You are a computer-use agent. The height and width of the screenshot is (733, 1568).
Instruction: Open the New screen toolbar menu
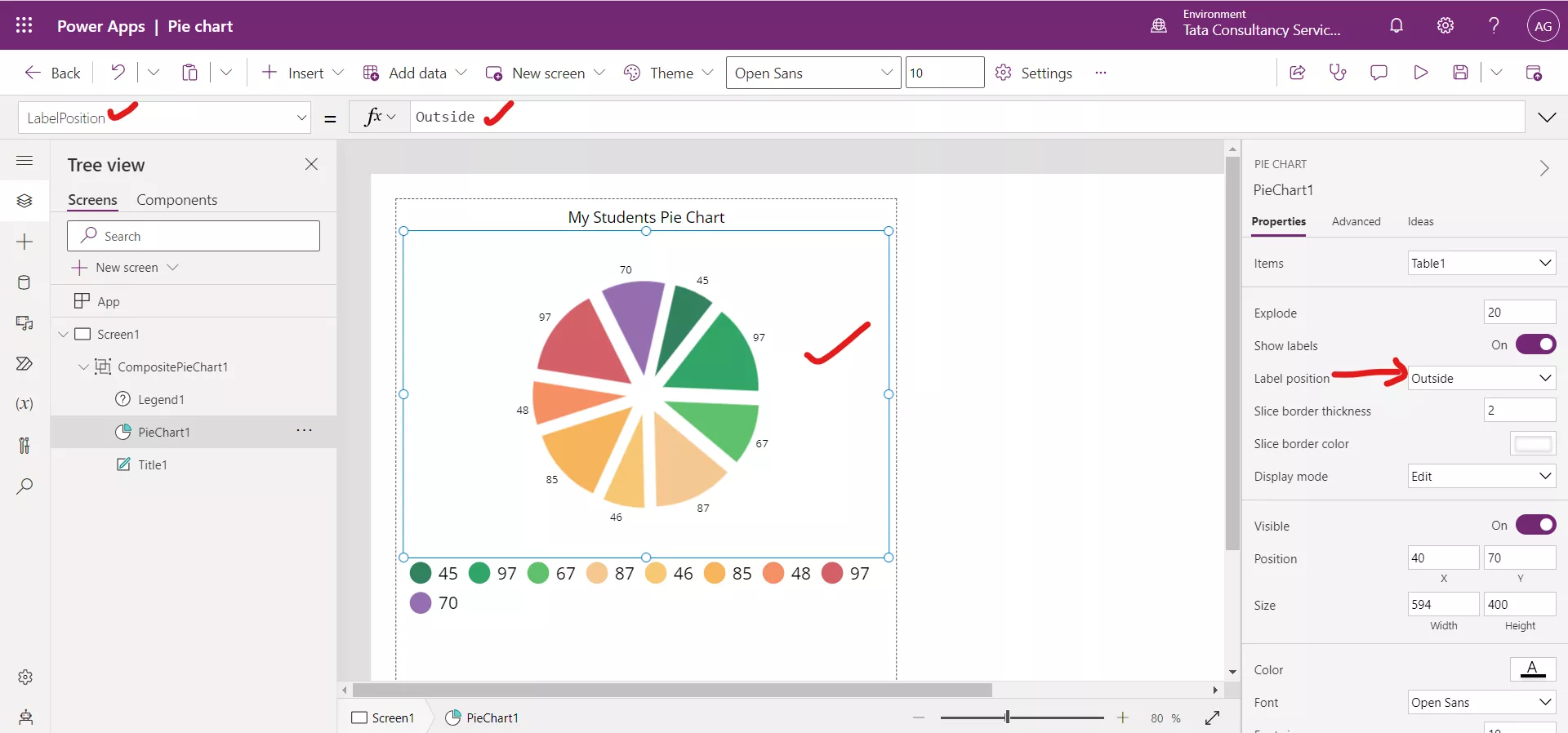pos(546,73)
